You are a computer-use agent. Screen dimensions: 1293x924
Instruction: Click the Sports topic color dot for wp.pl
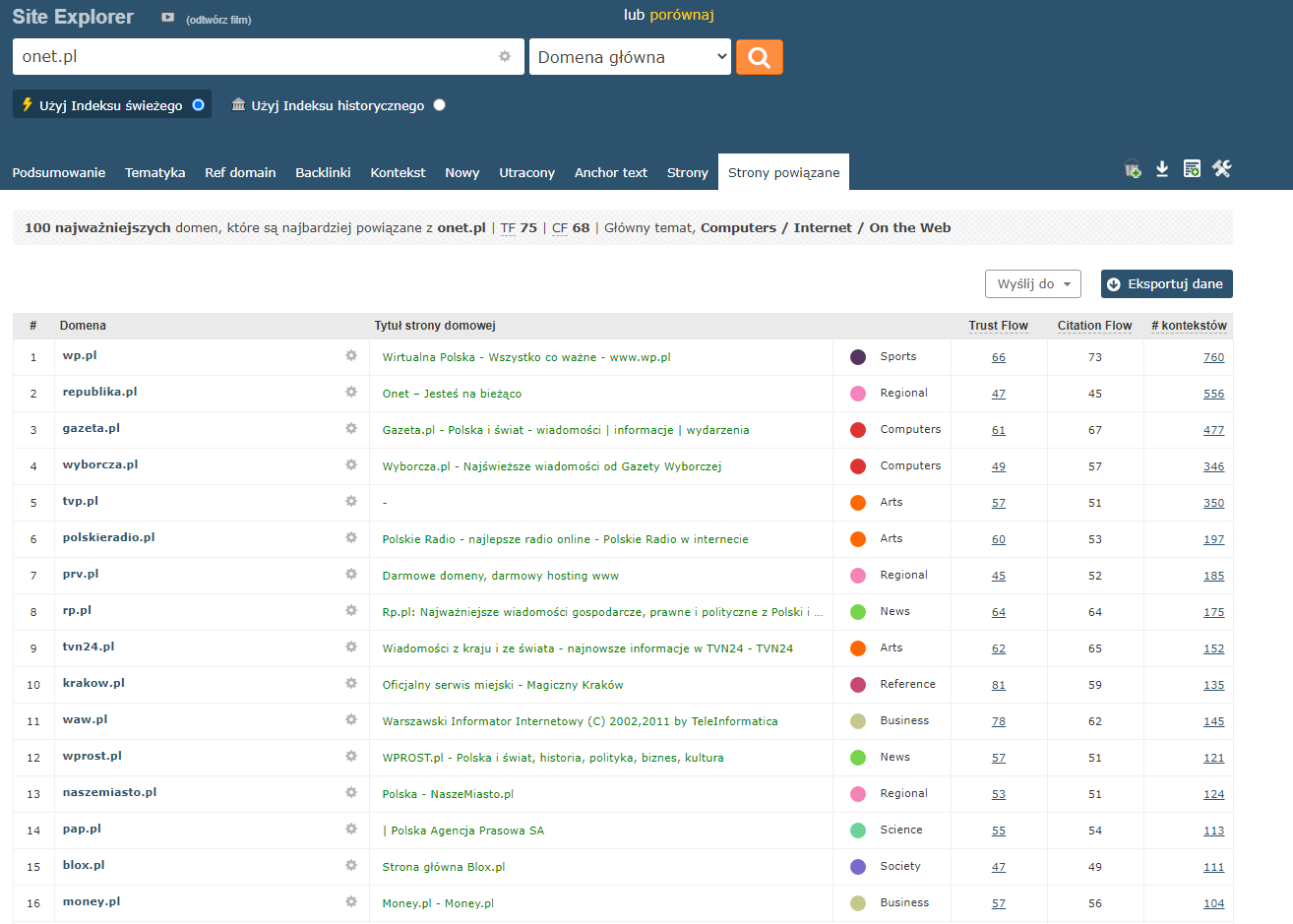[858, 356]
